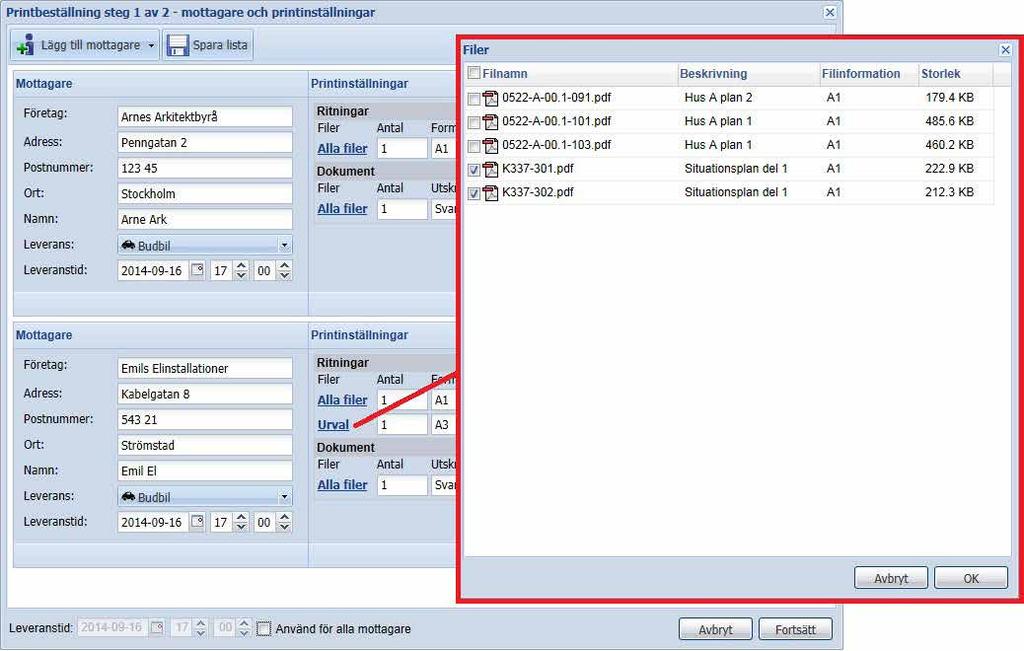Click Företag field containing Emils Elinstallationer

click(205, 368)
